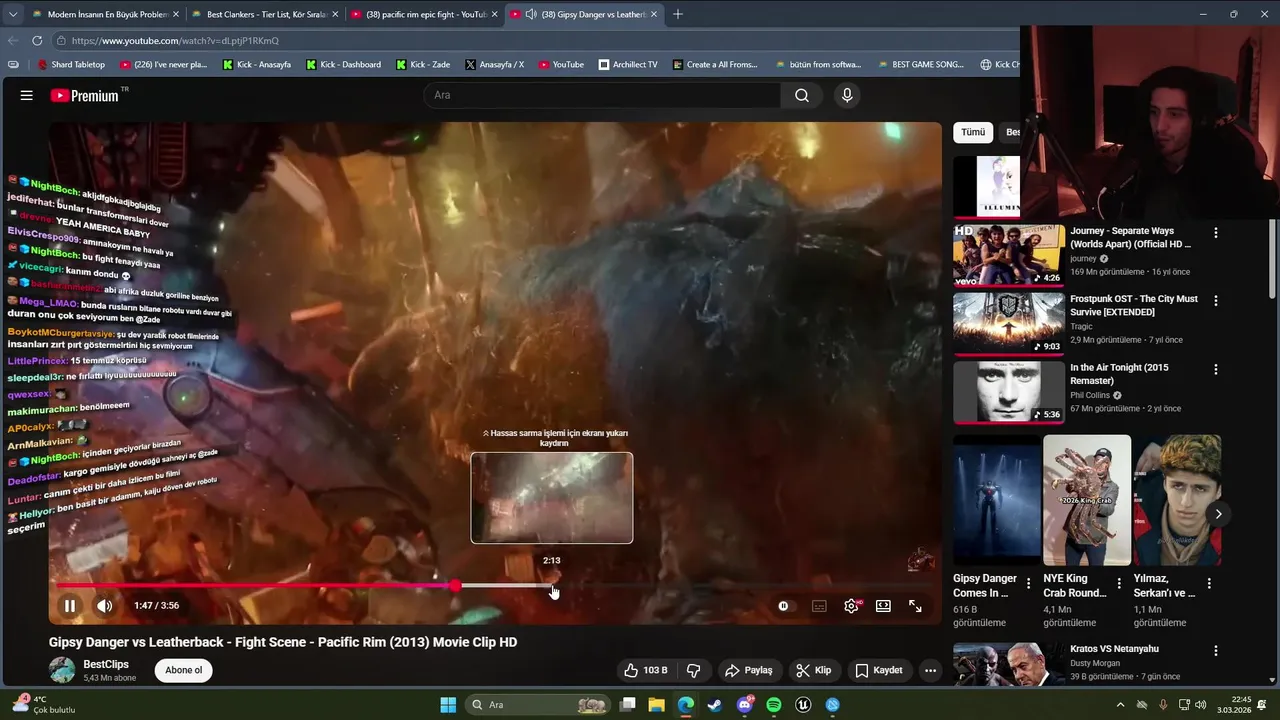1280x720 pixels.
Task: Click the Windows taskbar search box
Action: [538, 705]
